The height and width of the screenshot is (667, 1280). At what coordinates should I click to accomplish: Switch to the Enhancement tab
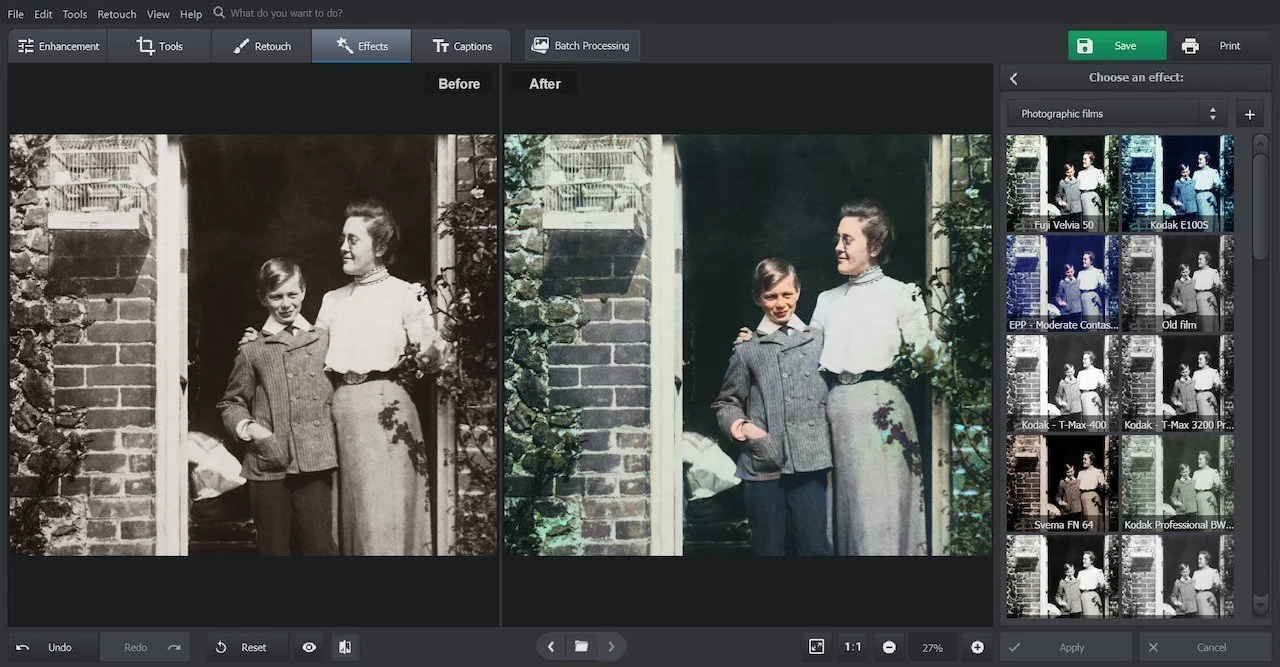point(59,46)
